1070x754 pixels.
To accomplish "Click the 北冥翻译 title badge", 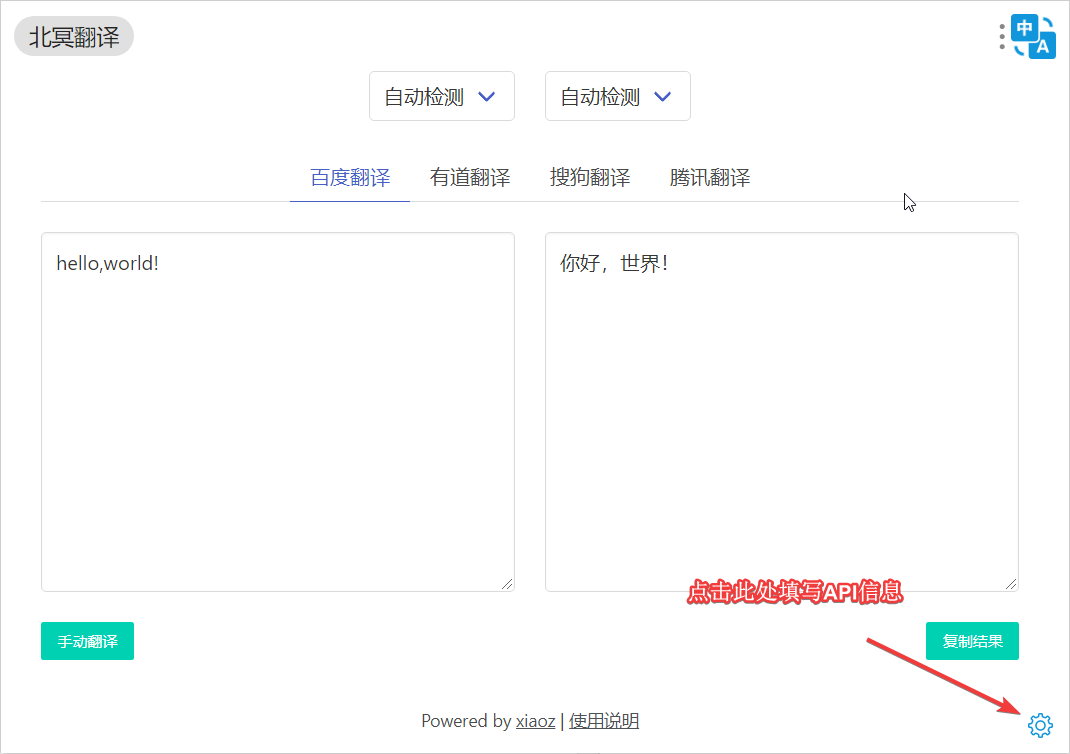I will click(74, 37).
